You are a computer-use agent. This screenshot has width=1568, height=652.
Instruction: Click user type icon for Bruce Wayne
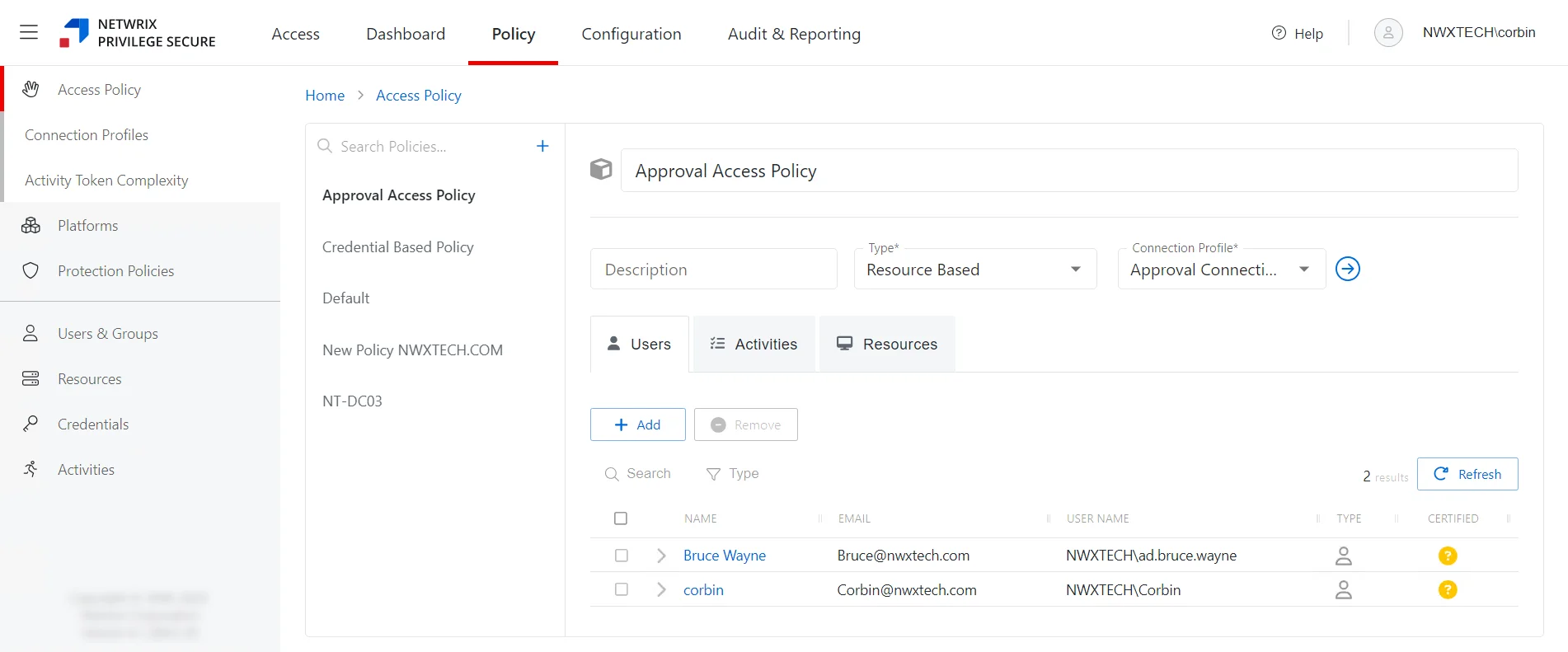1344,556
